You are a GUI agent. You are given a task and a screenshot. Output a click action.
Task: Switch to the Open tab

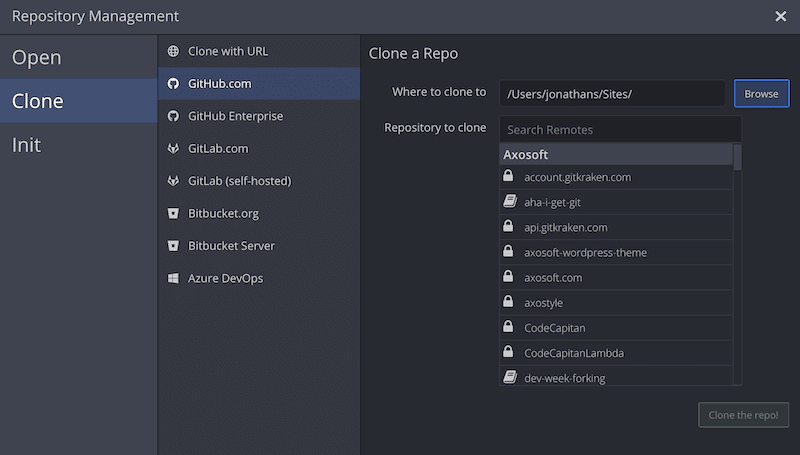37,58
